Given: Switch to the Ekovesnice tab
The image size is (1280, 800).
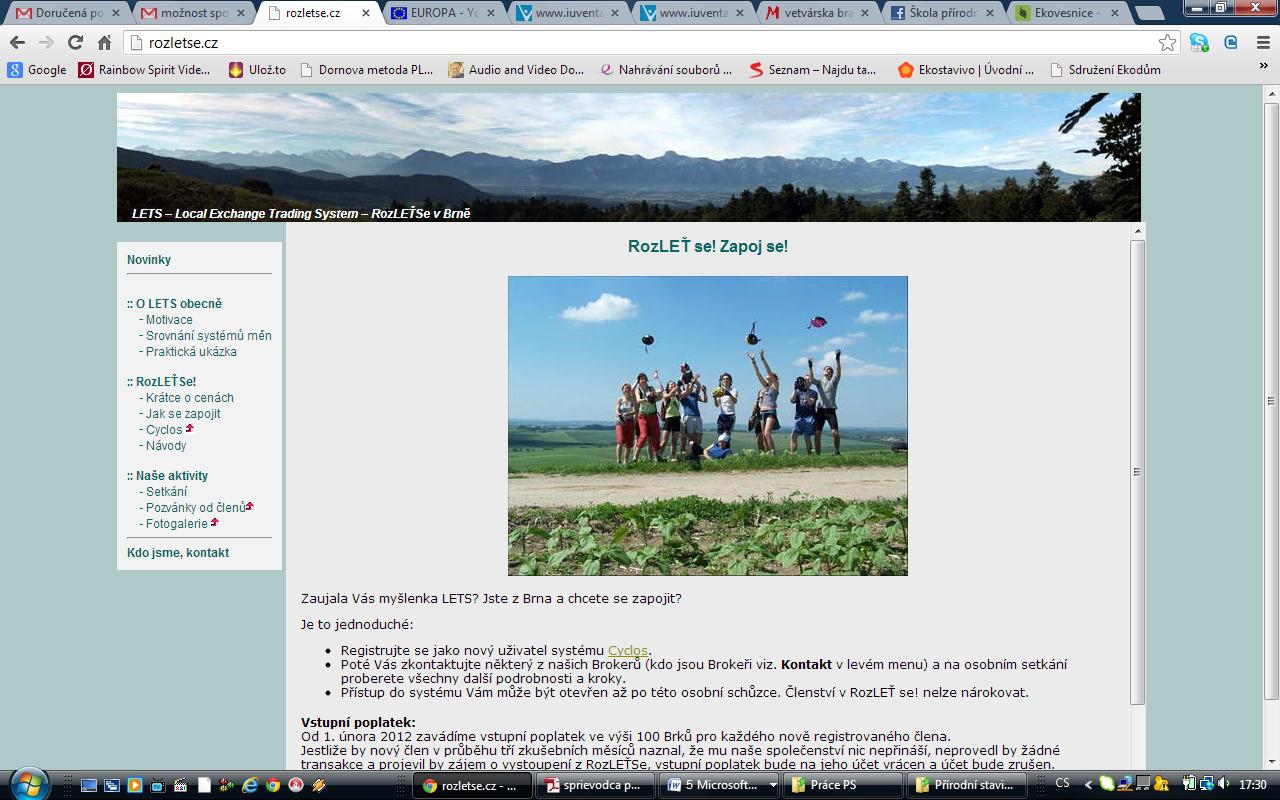Looking at the screenshot, I should pyautogui.click(x=1065, y=14).
